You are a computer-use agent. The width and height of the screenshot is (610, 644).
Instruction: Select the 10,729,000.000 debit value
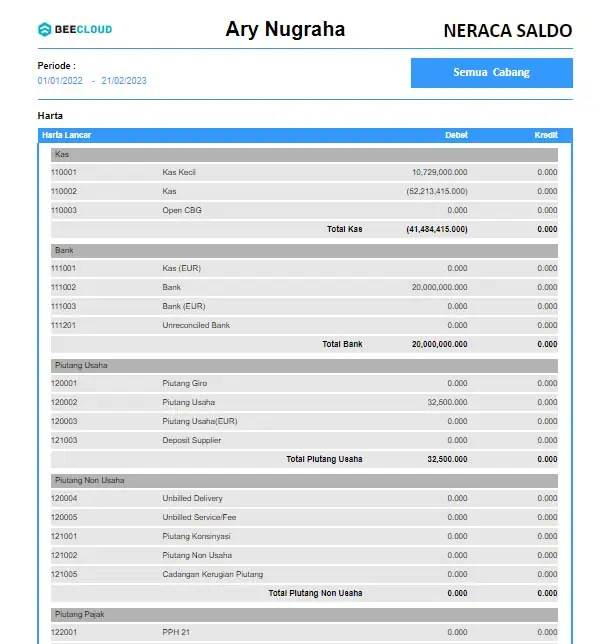[440, 172]
